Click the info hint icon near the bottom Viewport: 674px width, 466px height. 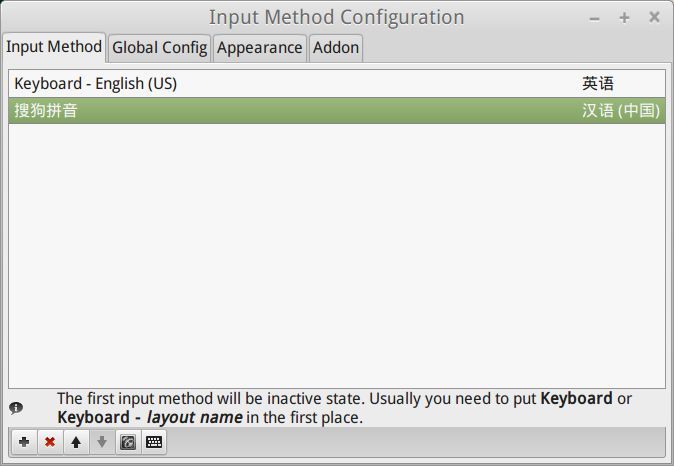click(16, 408)
